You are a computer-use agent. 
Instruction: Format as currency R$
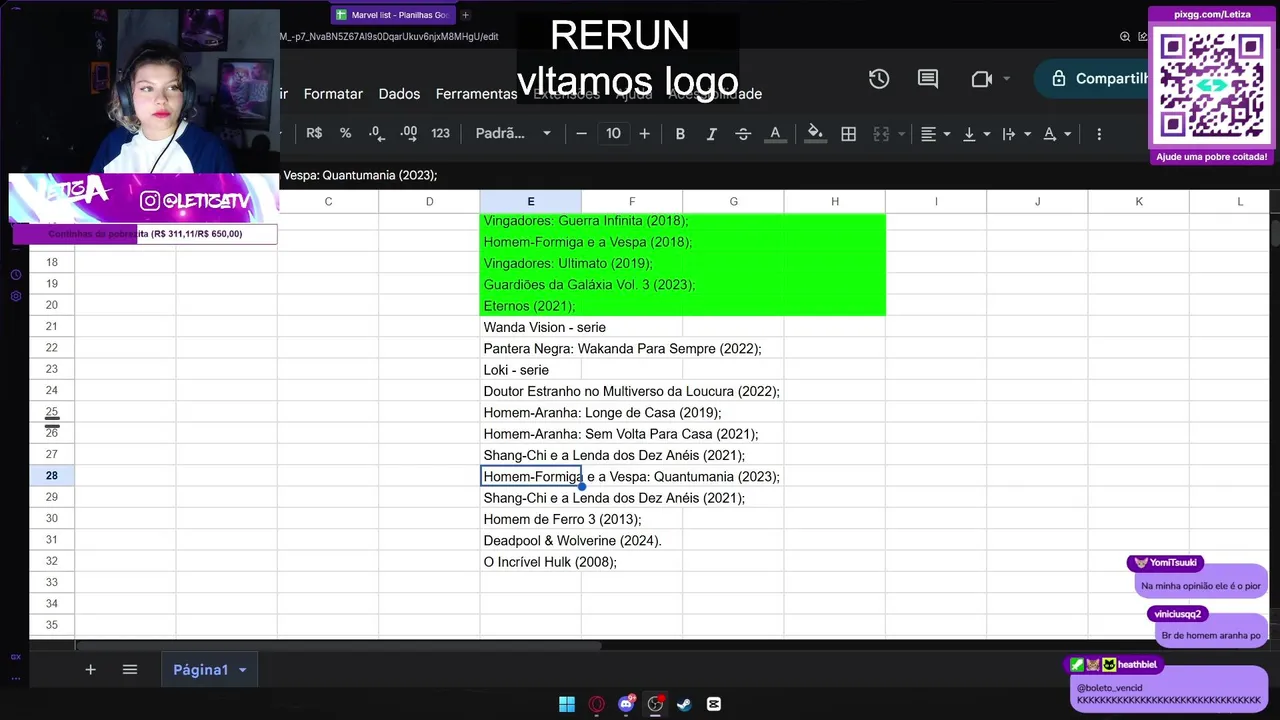click(x=314, y=133)
